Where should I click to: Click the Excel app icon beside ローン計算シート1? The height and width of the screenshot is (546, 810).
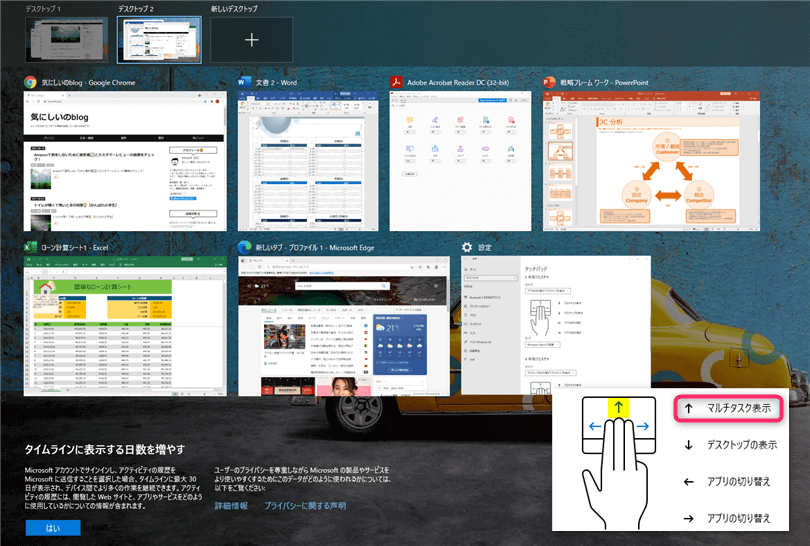coord(30,247)
